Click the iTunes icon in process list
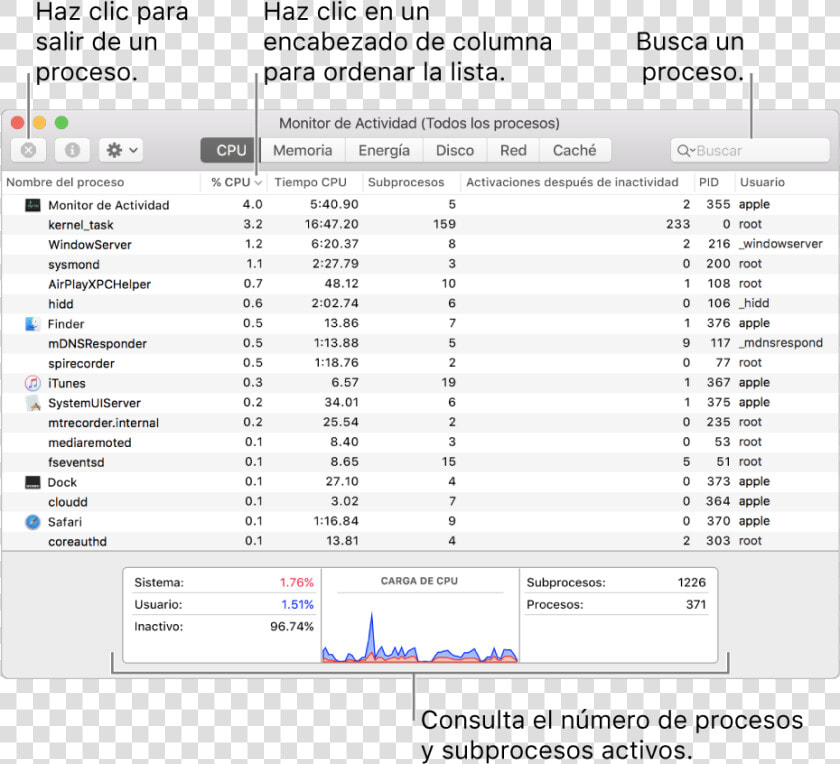This screenshot has width=840, height=764. point(33,383)
